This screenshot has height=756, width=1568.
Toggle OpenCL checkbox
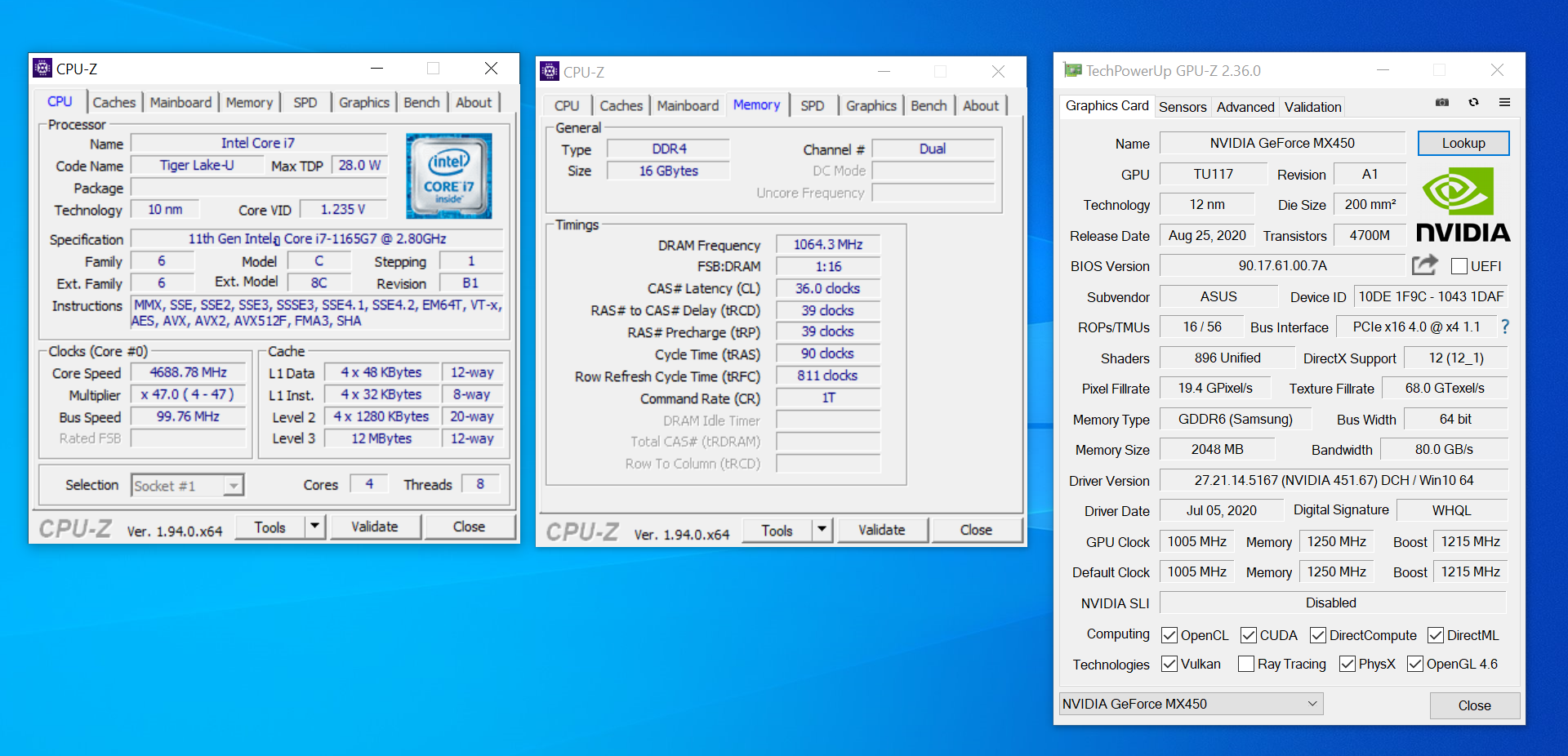coord(1169,635)
